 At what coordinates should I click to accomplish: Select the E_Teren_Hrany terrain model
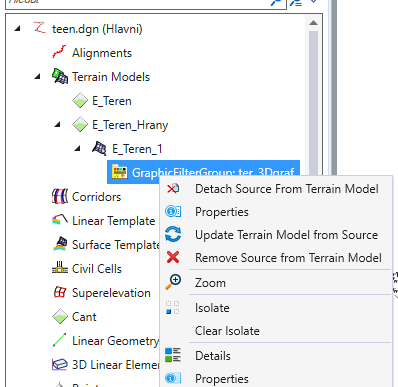pyautogui.click(x=130, y=125)
